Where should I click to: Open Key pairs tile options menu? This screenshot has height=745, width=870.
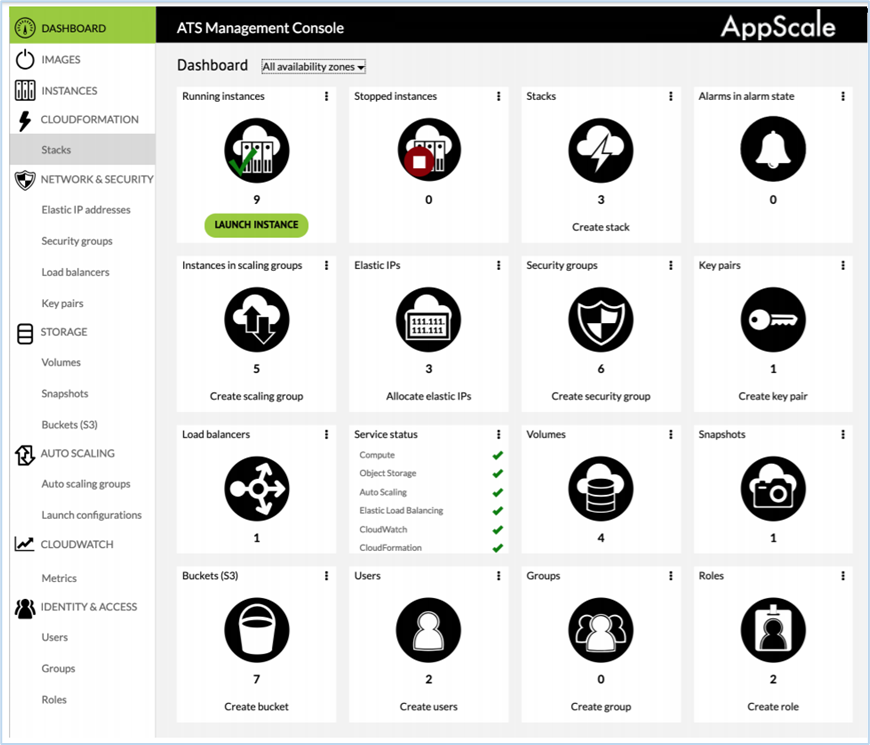(x=843, y=265)
